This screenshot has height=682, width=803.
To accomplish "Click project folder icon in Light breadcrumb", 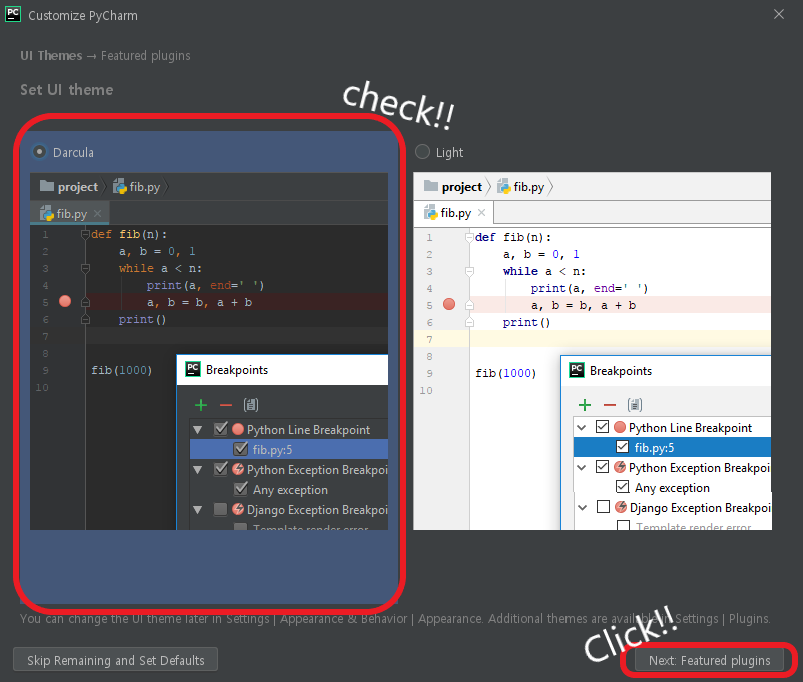I will pyautogui.click(x=431, y=186).
